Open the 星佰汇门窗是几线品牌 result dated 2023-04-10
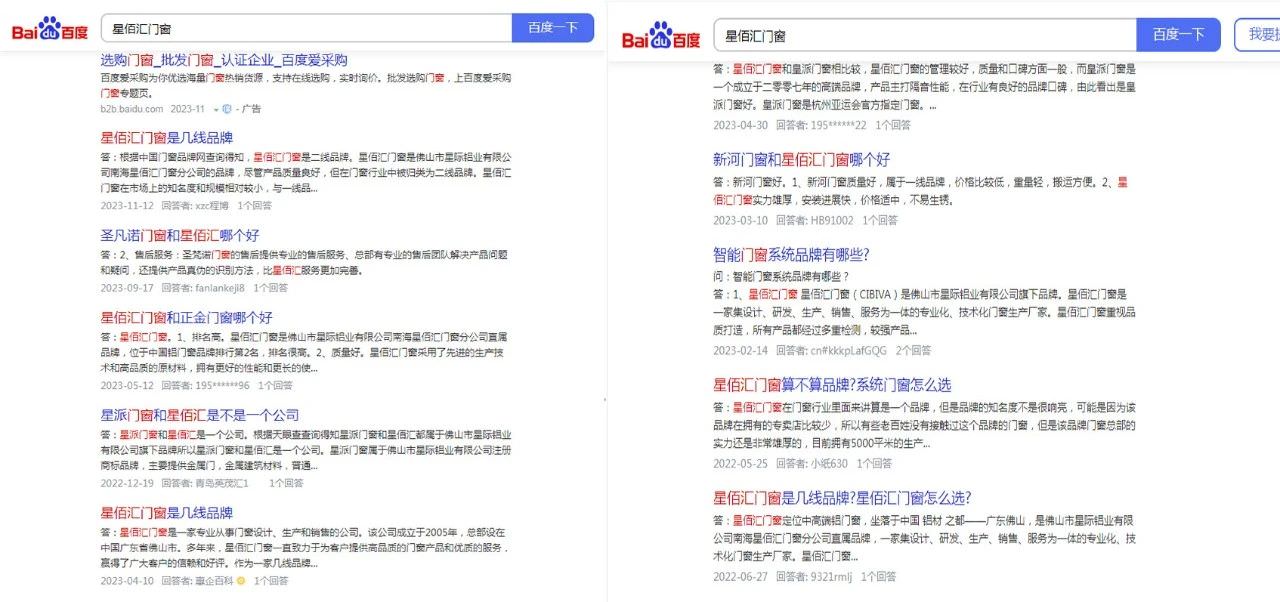1280x602 pixels. click(167, 513)
